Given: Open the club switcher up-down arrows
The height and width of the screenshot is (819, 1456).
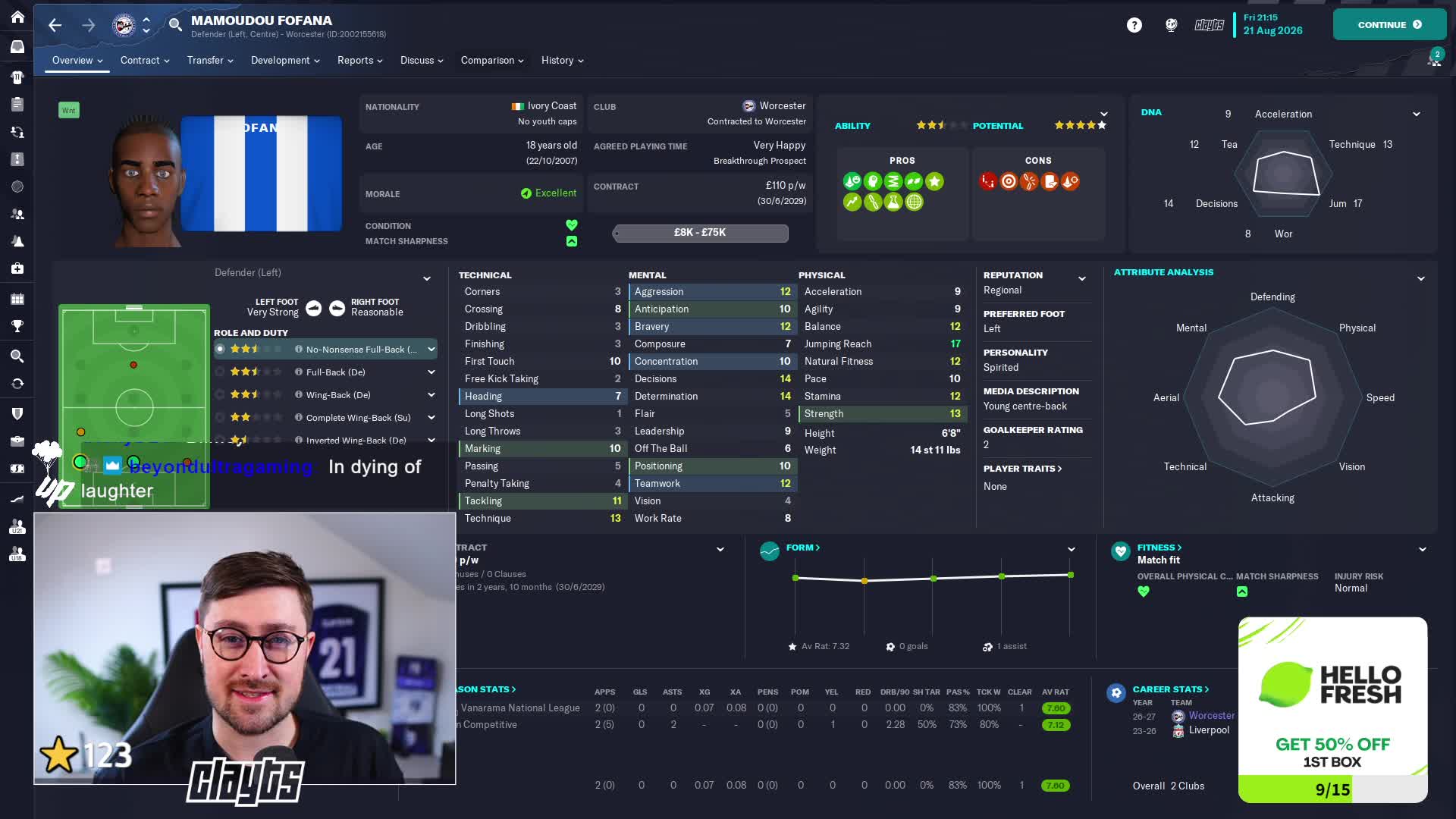Looking at the screenshot, I should coord(146,25).
